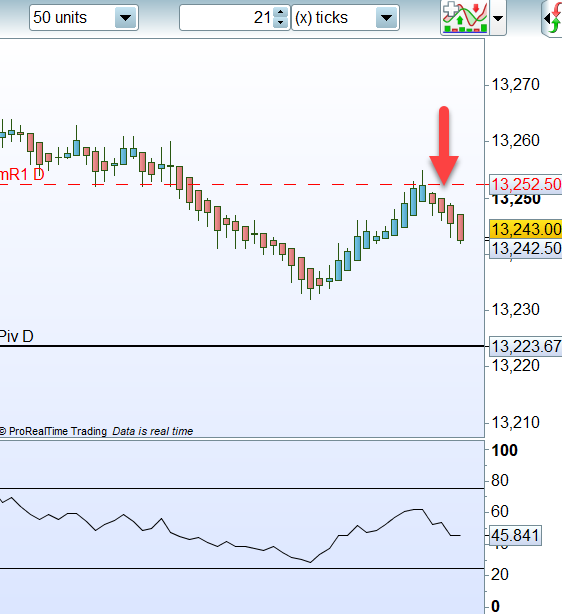Click the oscillator 20 scale label
Viewport: 562px width, 614px height.
pyautogui.click(x=500, y=574)
